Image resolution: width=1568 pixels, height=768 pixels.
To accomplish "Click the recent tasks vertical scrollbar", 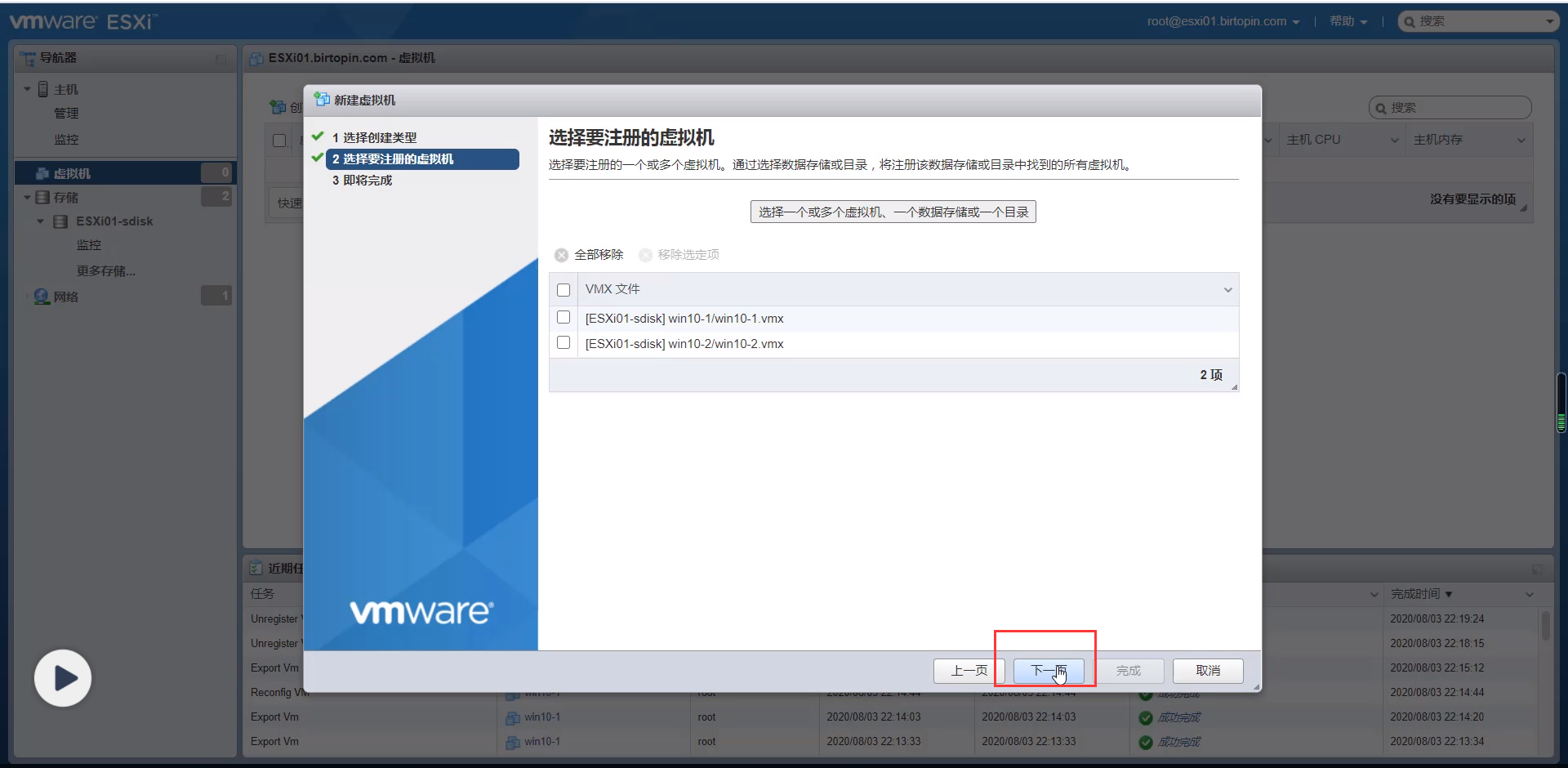I will point(1545,626).
